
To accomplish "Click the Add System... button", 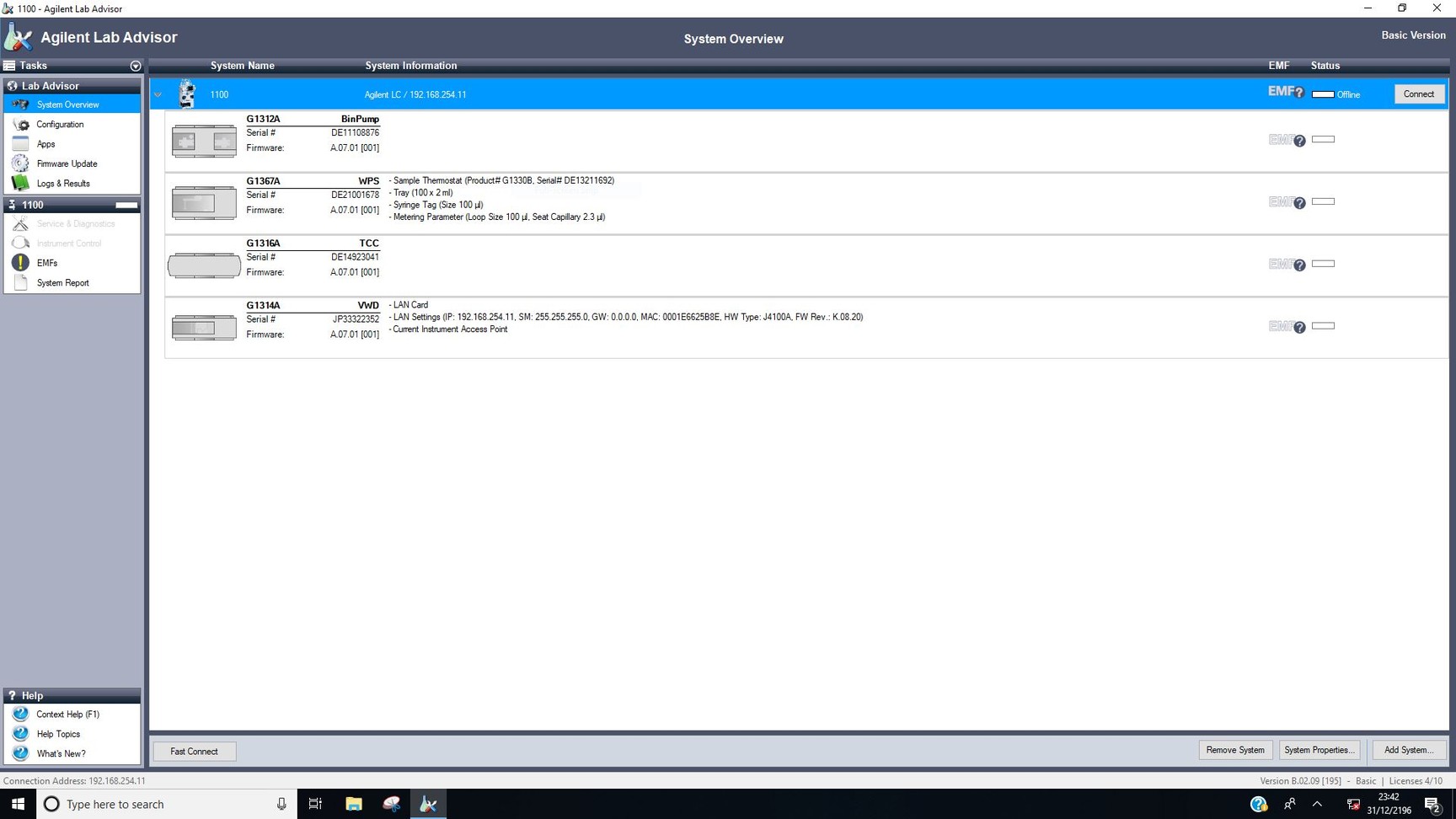I will click(1408, 750).
